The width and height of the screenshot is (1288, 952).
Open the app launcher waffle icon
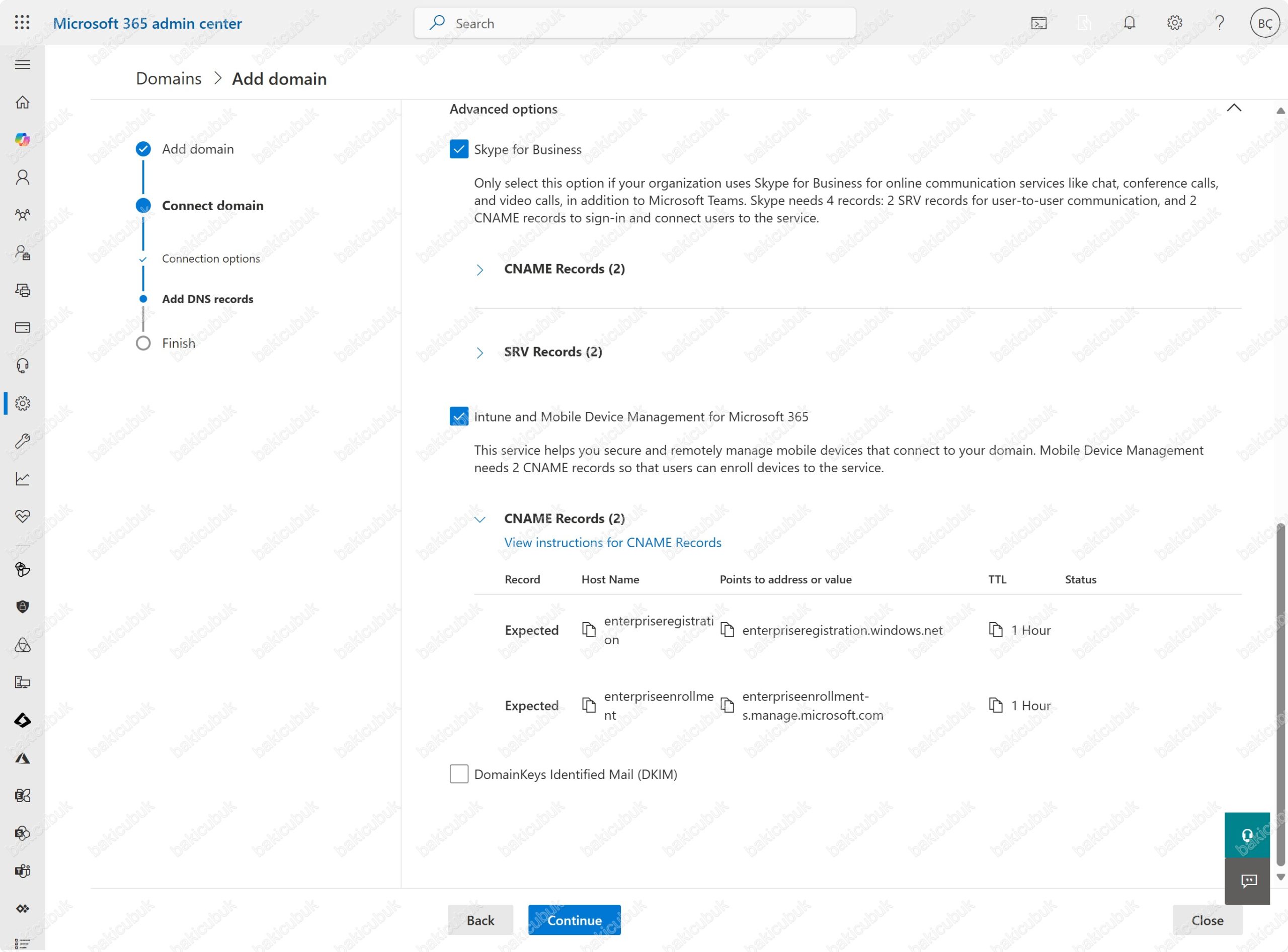coord(22,23)
